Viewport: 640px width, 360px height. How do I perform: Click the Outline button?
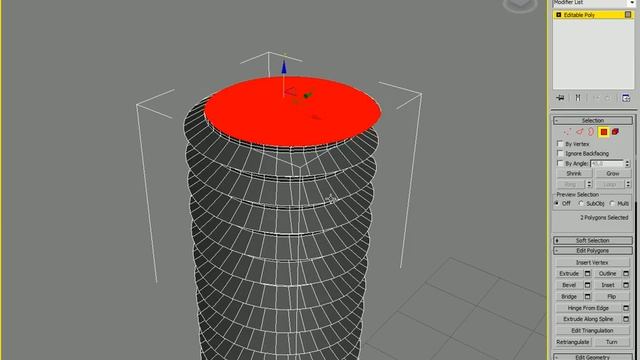coord(607,273)
